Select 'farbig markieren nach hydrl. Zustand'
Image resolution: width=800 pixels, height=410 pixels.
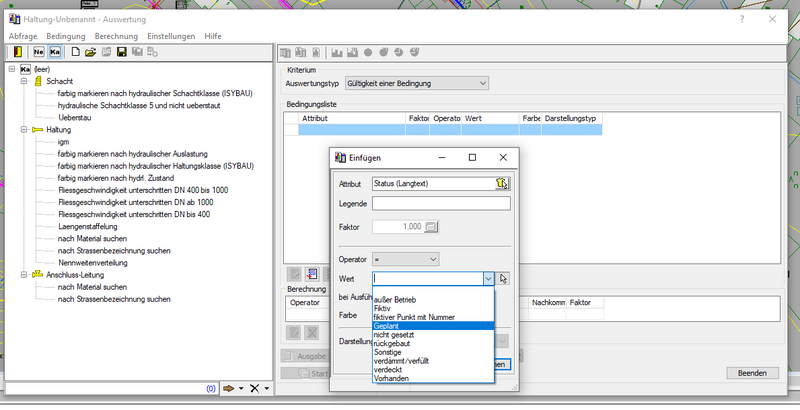116,178
